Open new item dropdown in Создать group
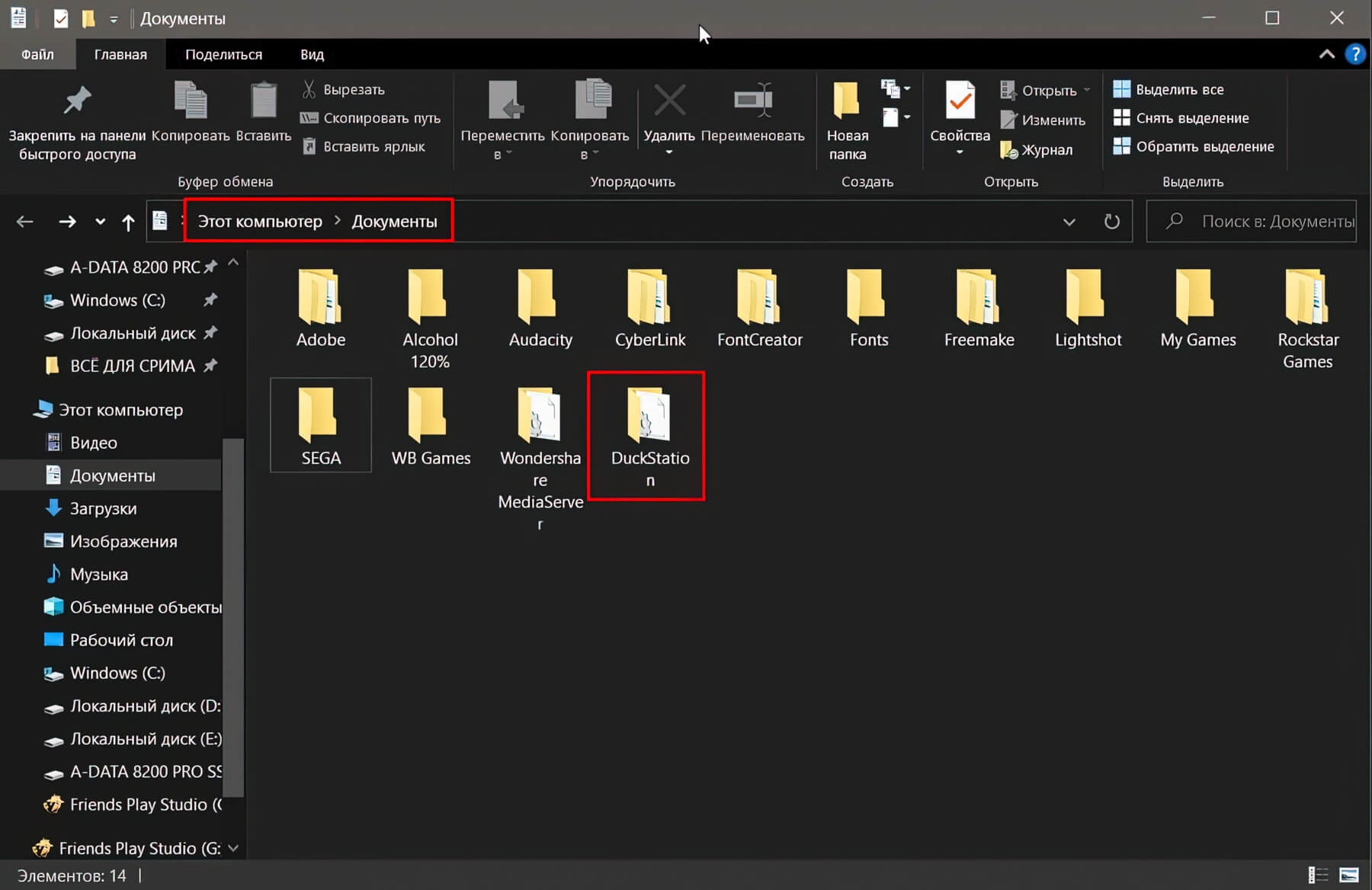1372x890 pixels. tap(896, 89)
